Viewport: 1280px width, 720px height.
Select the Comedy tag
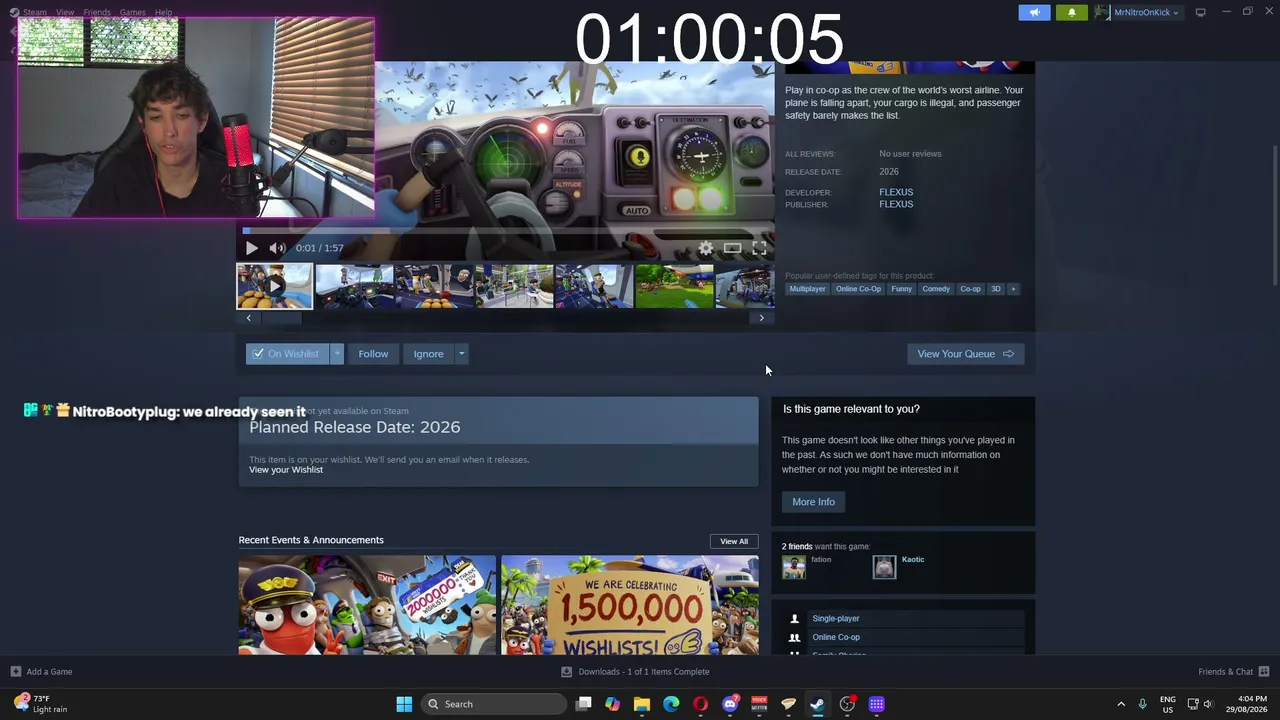point(936,289)
